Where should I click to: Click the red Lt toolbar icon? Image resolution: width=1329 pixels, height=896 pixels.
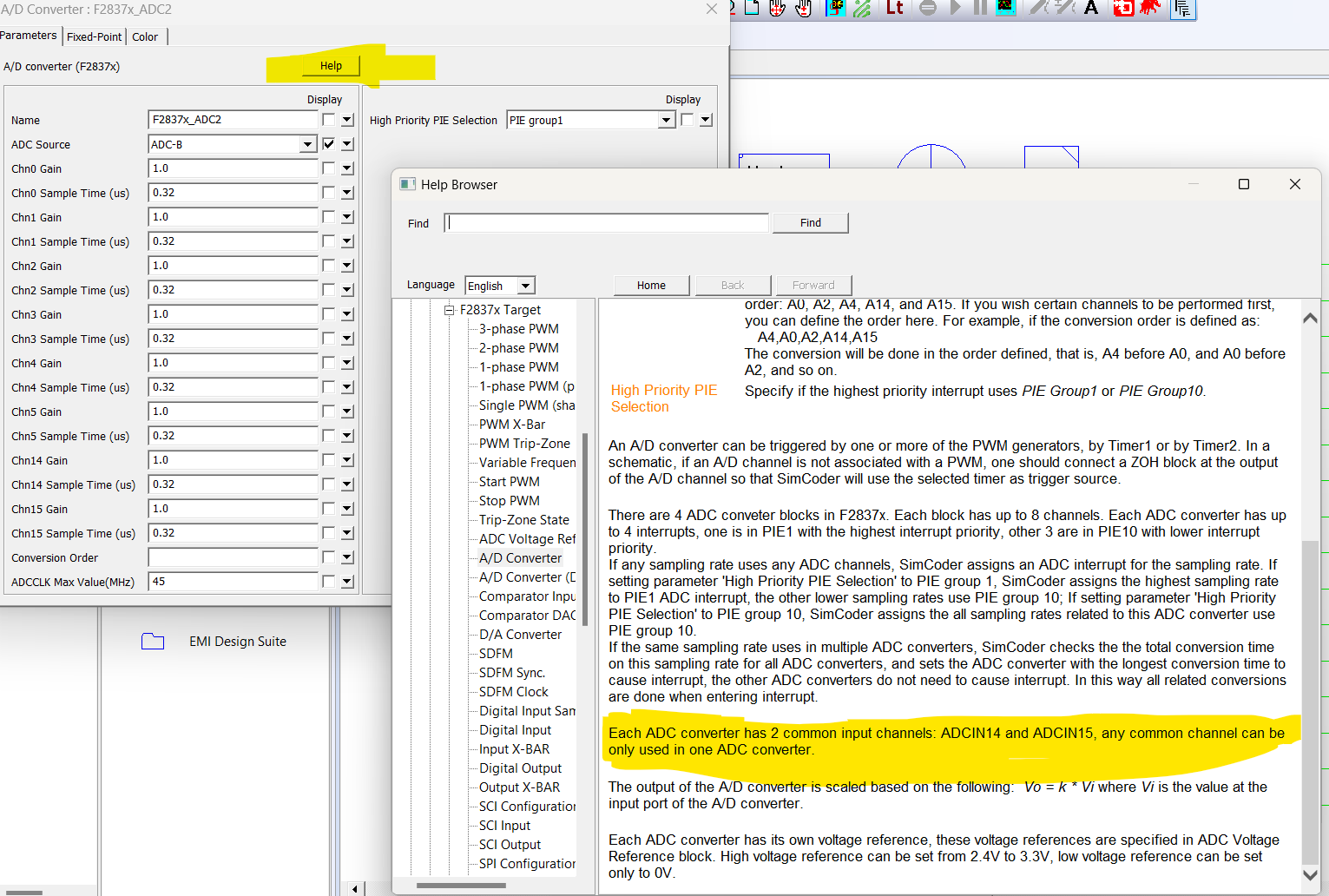tap(894, 8)
